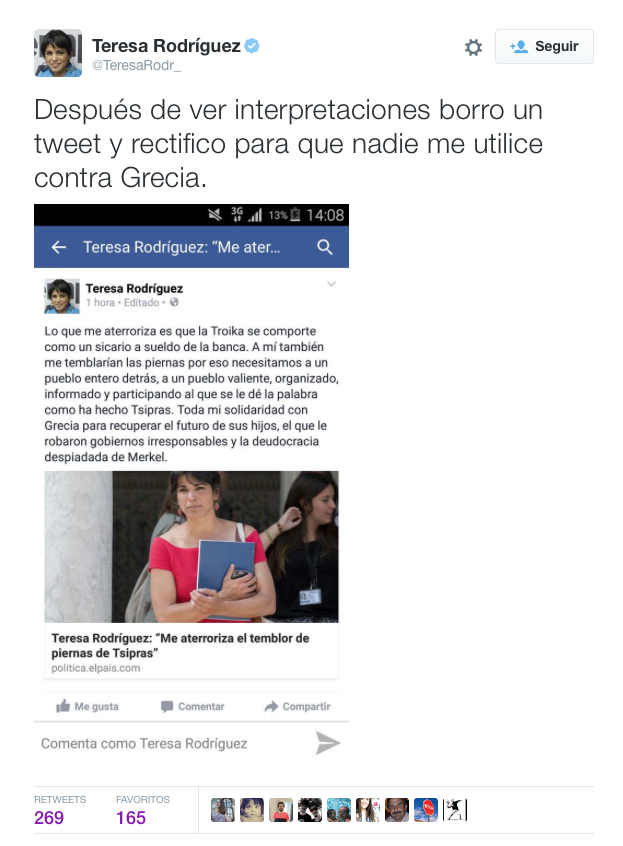Image resolution: width=623 pixels, height=846 pixels.
Task: Click the send paper-plane icon in comment box
Action: pyautogui.click(x=327, y=743)
